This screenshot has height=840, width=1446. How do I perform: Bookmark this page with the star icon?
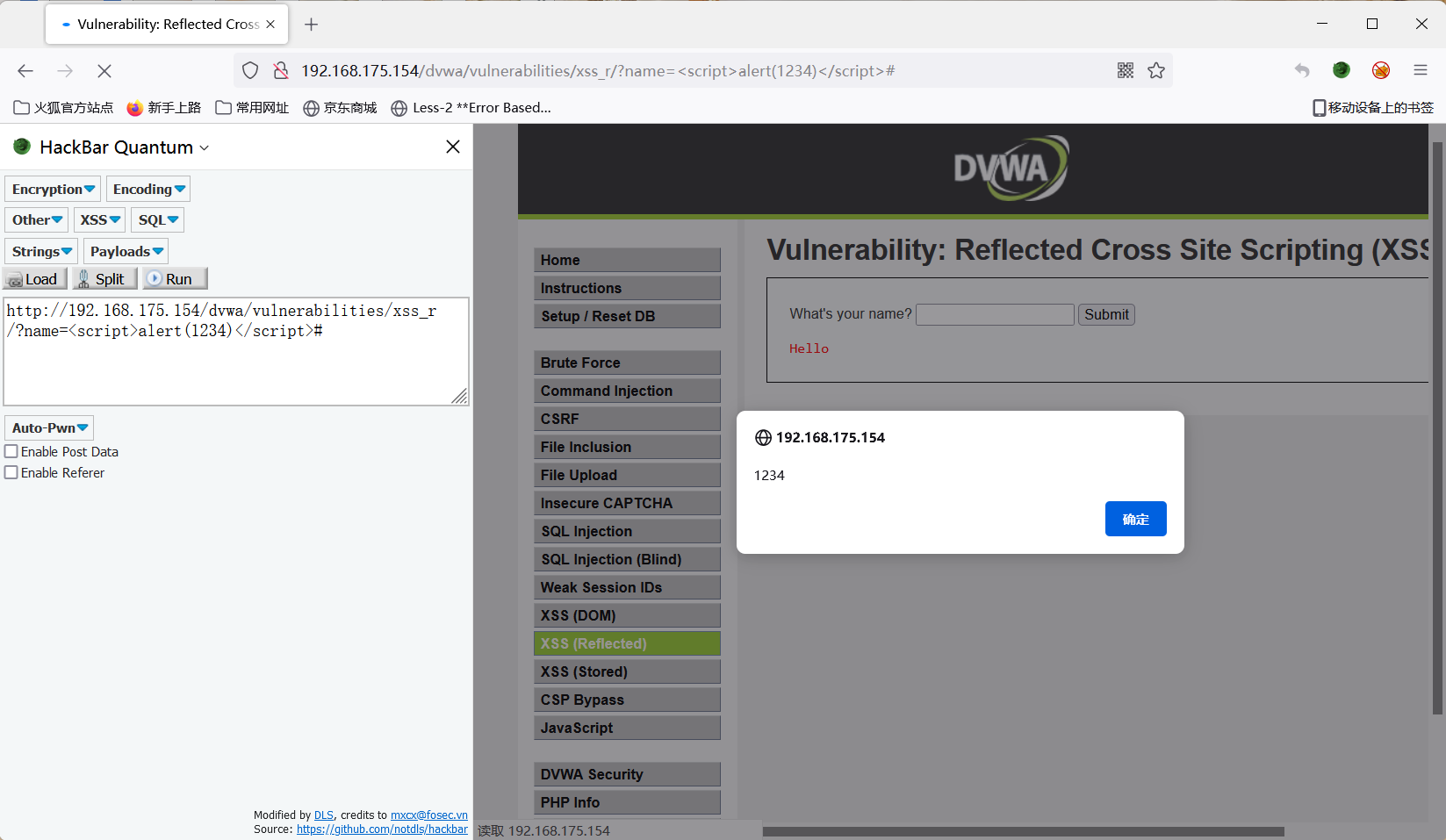pyautogui.click(x=1156, y=70)
